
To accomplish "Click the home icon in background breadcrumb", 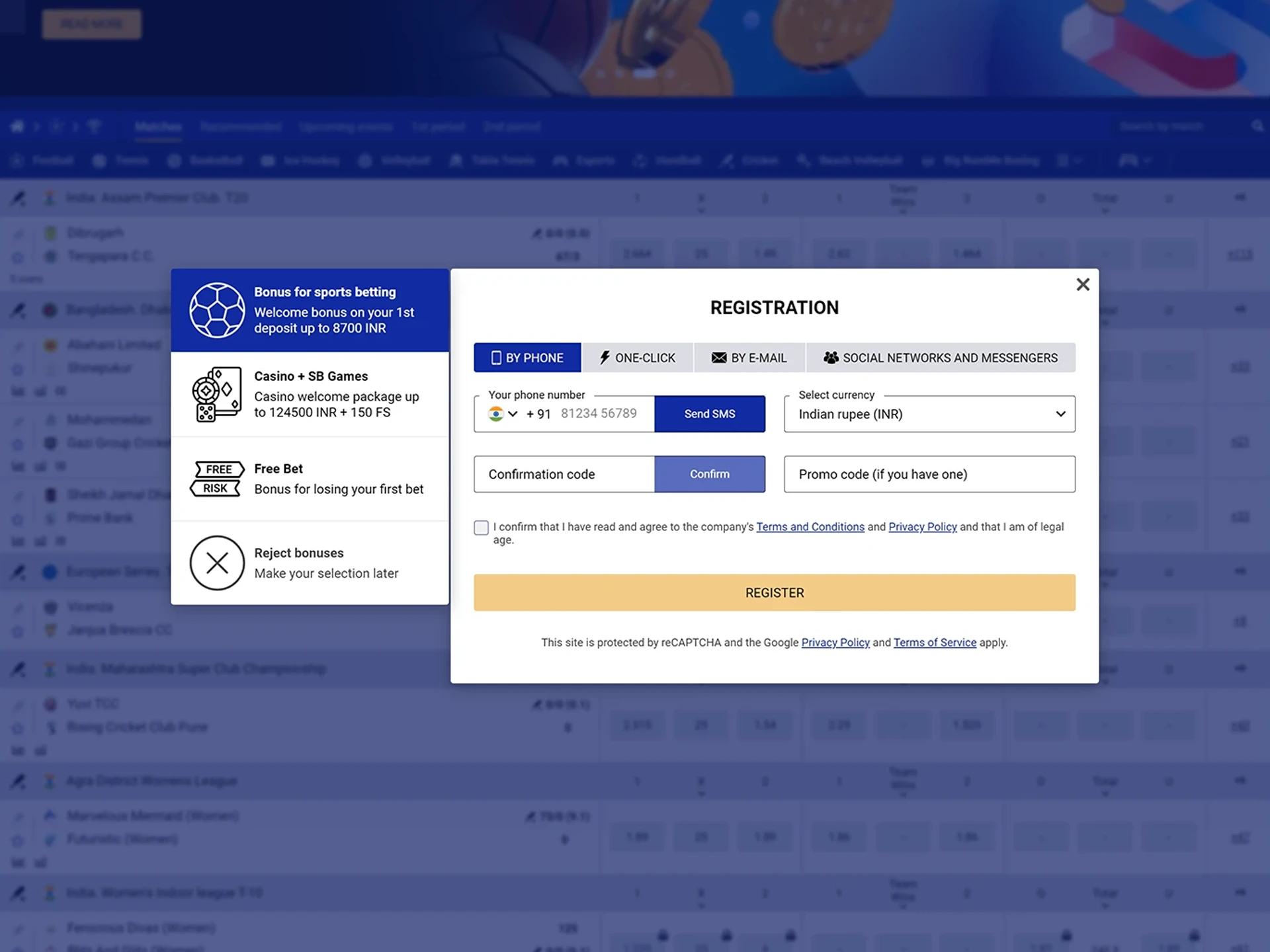I will pos(17,126).
